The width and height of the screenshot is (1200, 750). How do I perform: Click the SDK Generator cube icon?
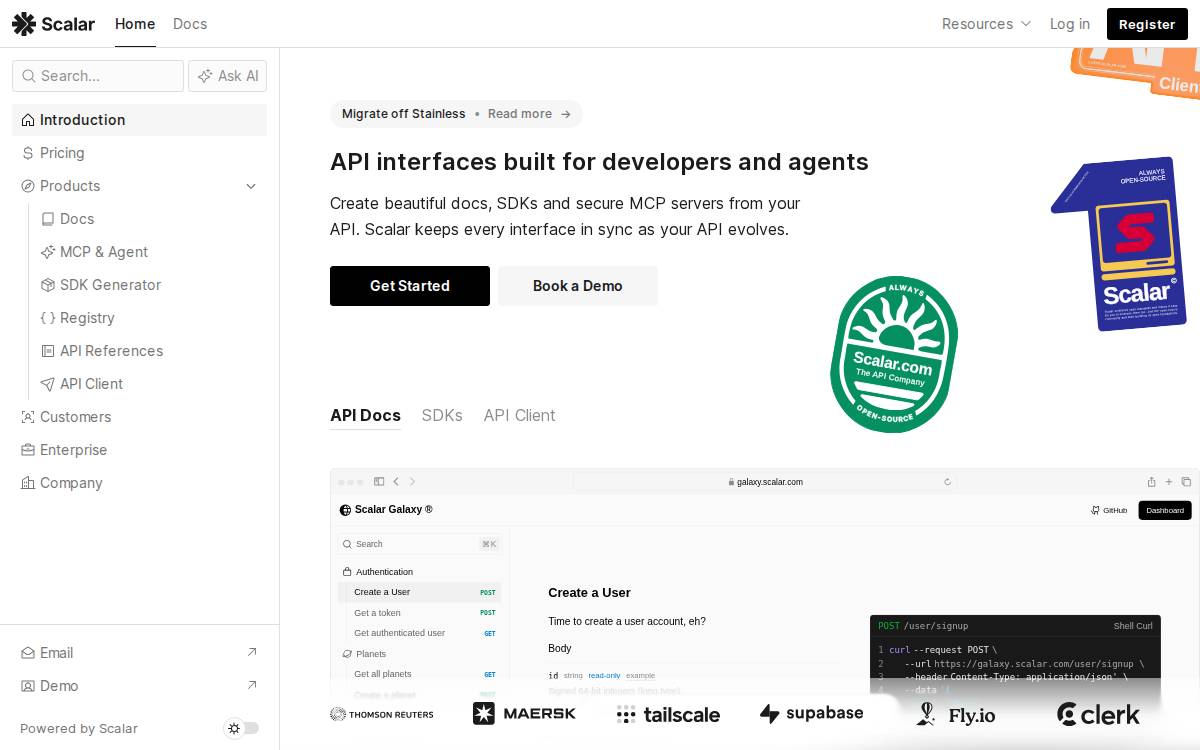point(48,285)
